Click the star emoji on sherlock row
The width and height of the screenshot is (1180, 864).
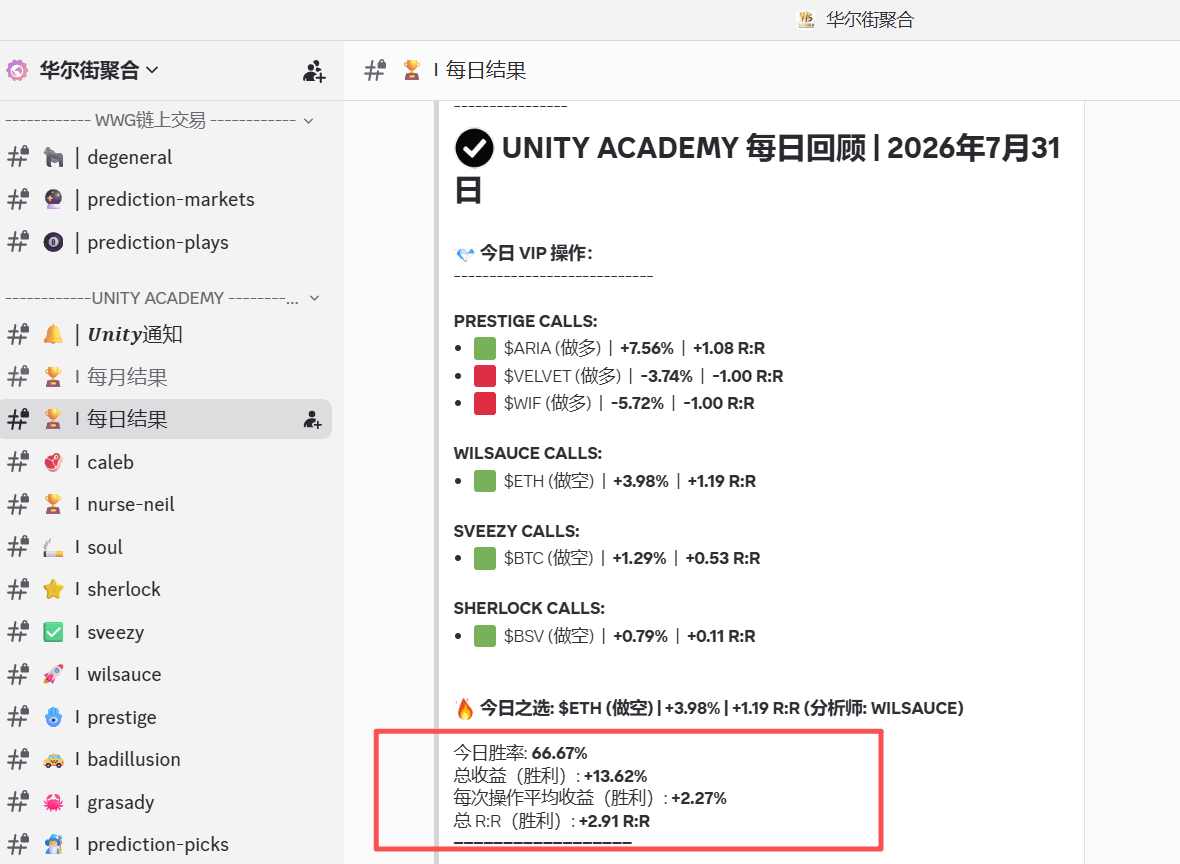(x=53, y=589)
